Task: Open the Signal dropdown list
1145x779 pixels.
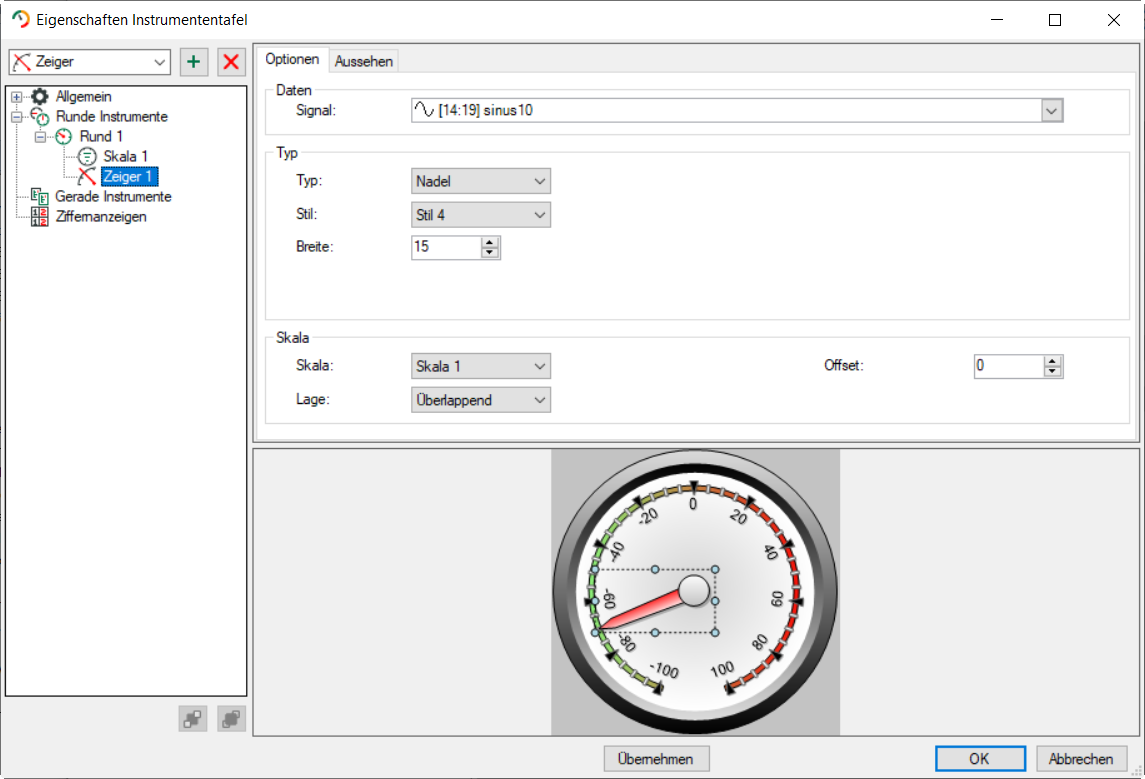Action: [1051, 110]
